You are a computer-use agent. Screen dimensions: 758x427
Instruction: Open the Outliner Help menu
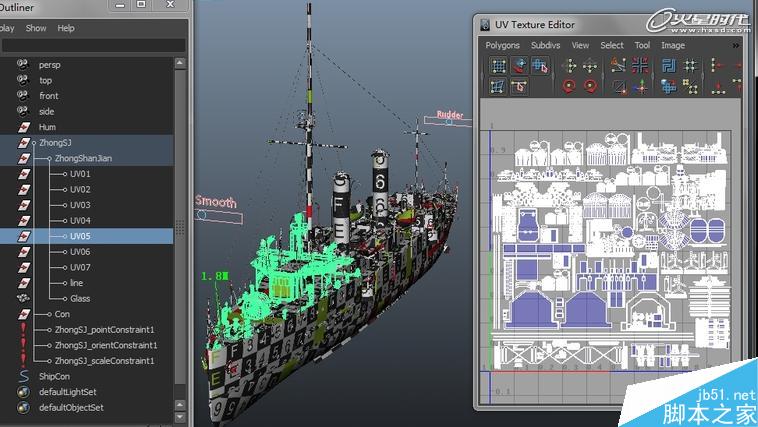(66, 28)
